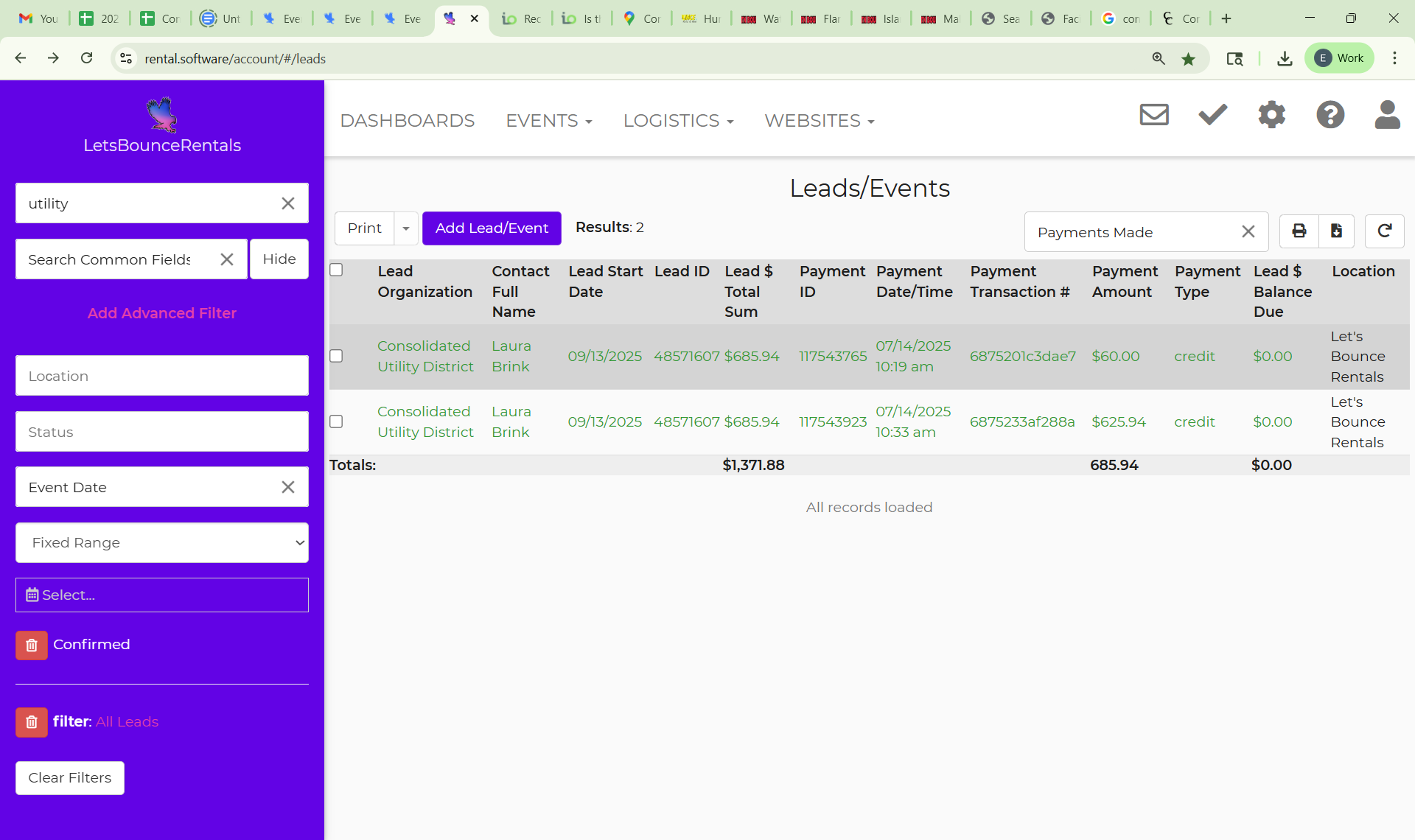Image resolution: width=1415 pixels, height=840 pixels.
Task: Open the settings gear icon
Action: click(1271, 115)
